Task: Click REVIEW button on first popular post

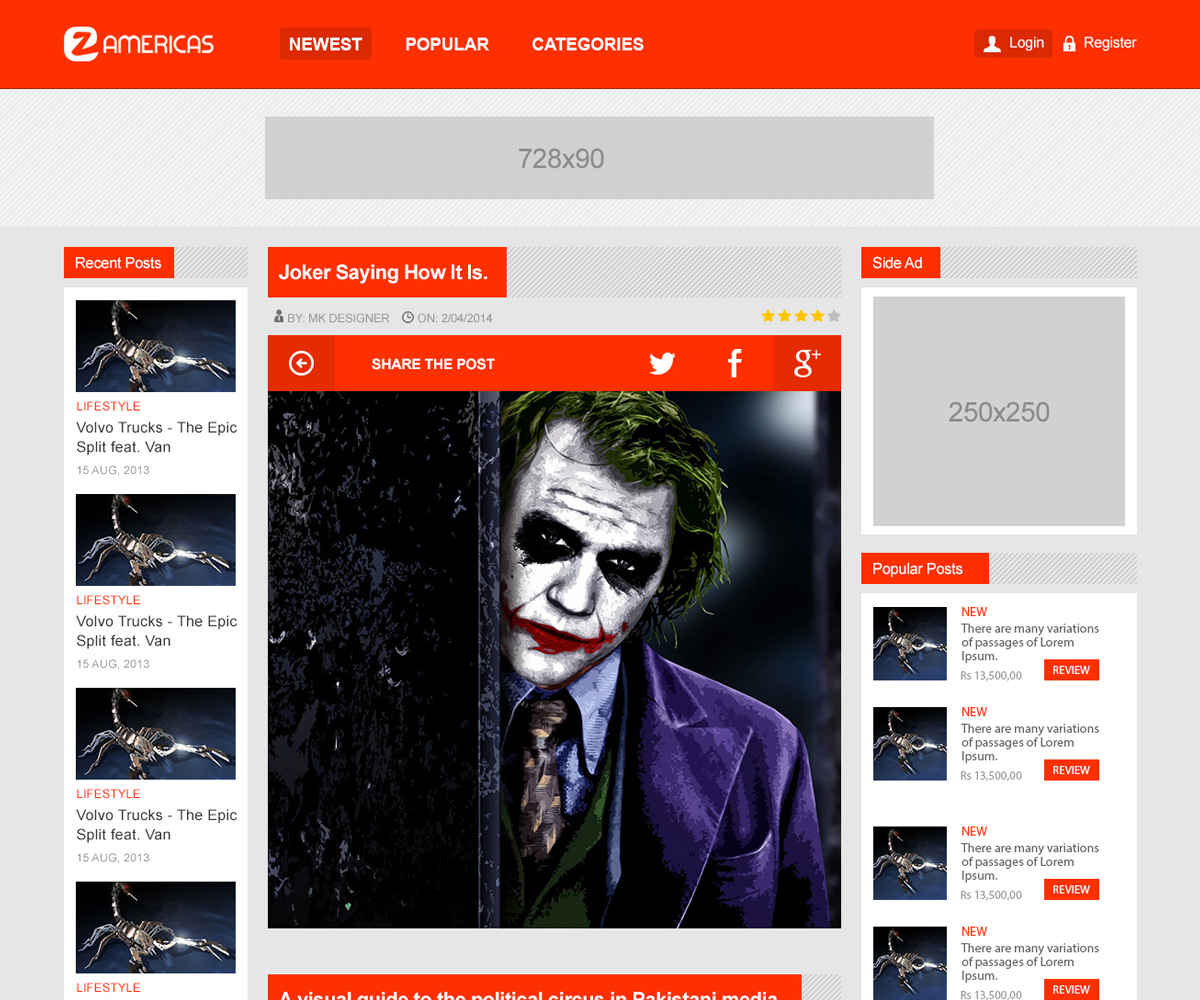Action: coord(1071,670)
